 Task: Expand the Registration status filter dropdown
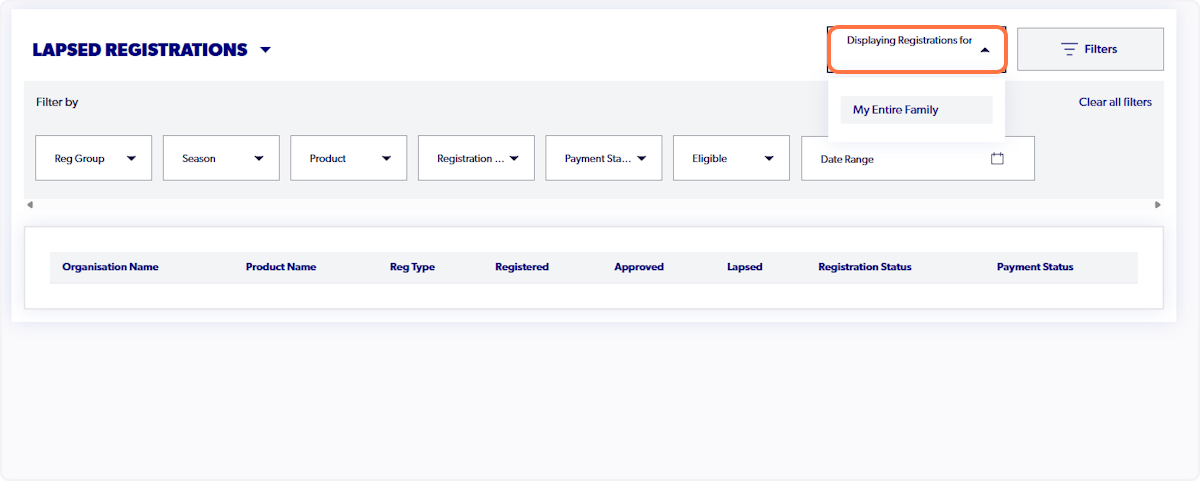tap(476, 158)
